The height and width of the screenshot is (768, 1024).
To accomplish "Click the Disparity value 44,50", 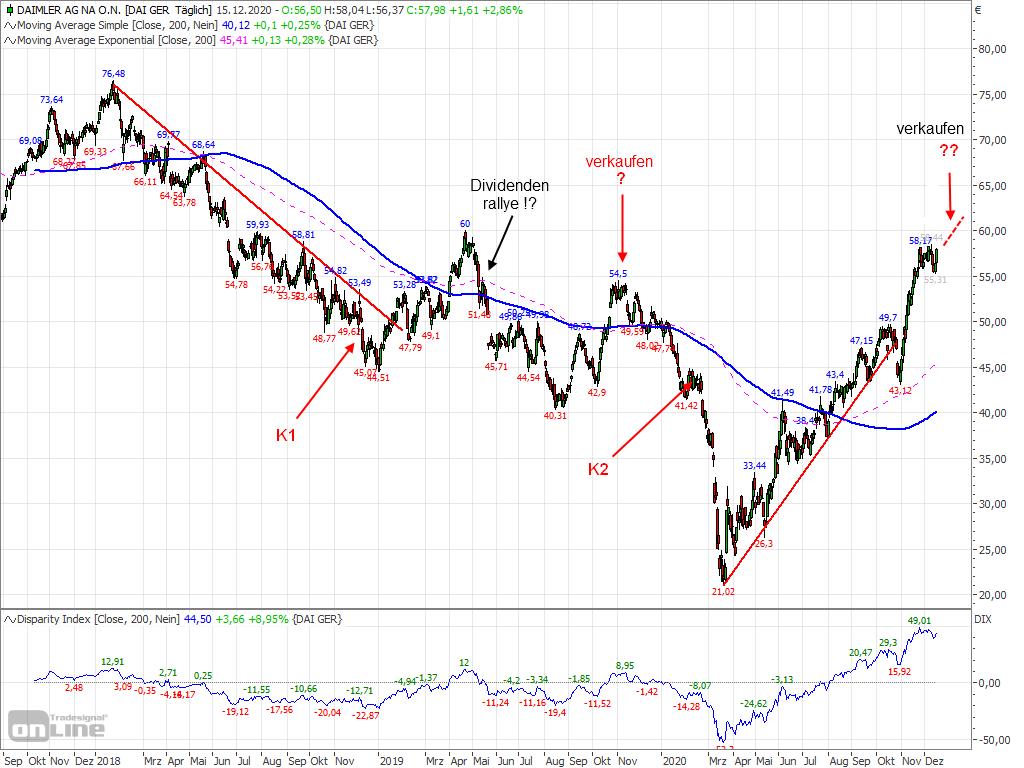I will pos(197,619).
